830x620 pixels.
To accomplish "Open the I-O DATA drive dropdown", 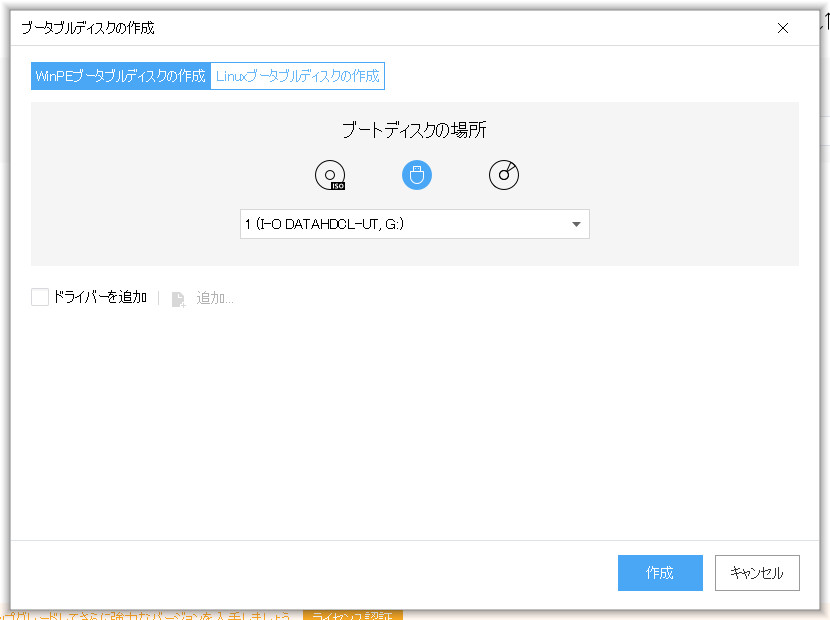I will [414, 224].
